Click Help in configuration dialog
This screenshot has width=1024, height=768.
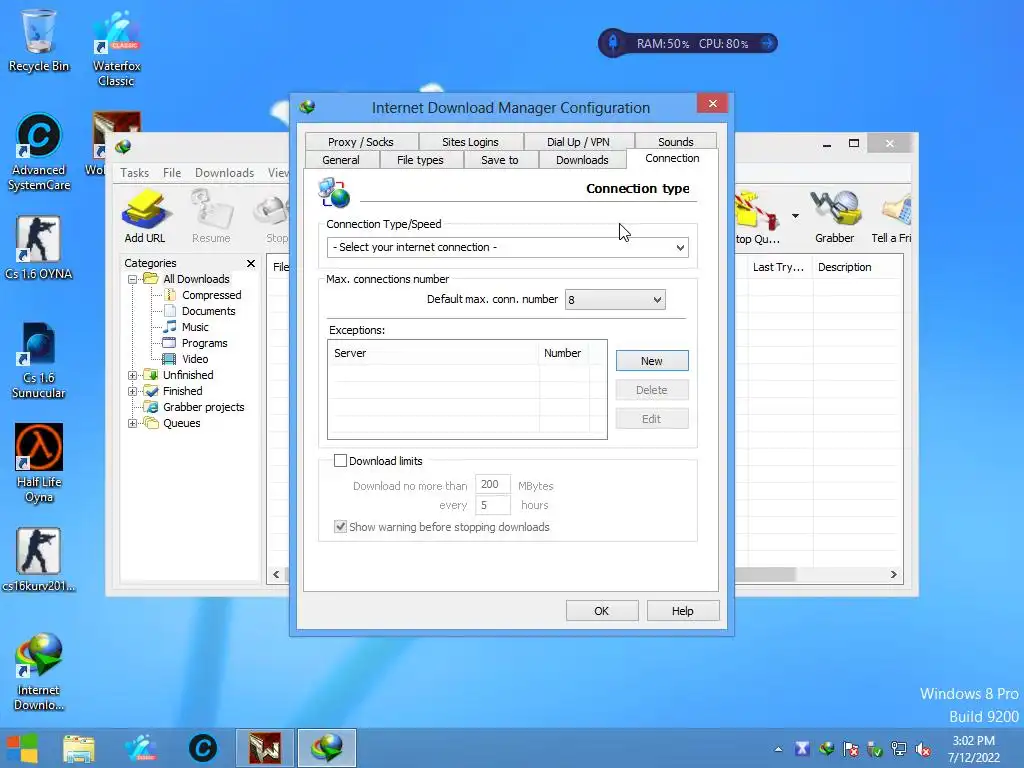(682, 611)
